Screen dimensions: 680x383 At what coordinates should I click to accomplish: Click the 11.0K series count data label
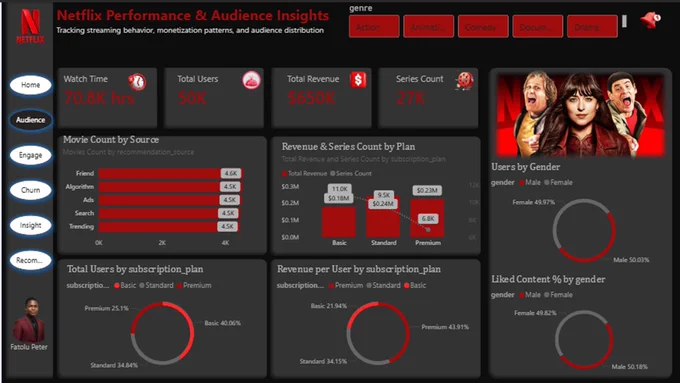(x=339, y=189)
